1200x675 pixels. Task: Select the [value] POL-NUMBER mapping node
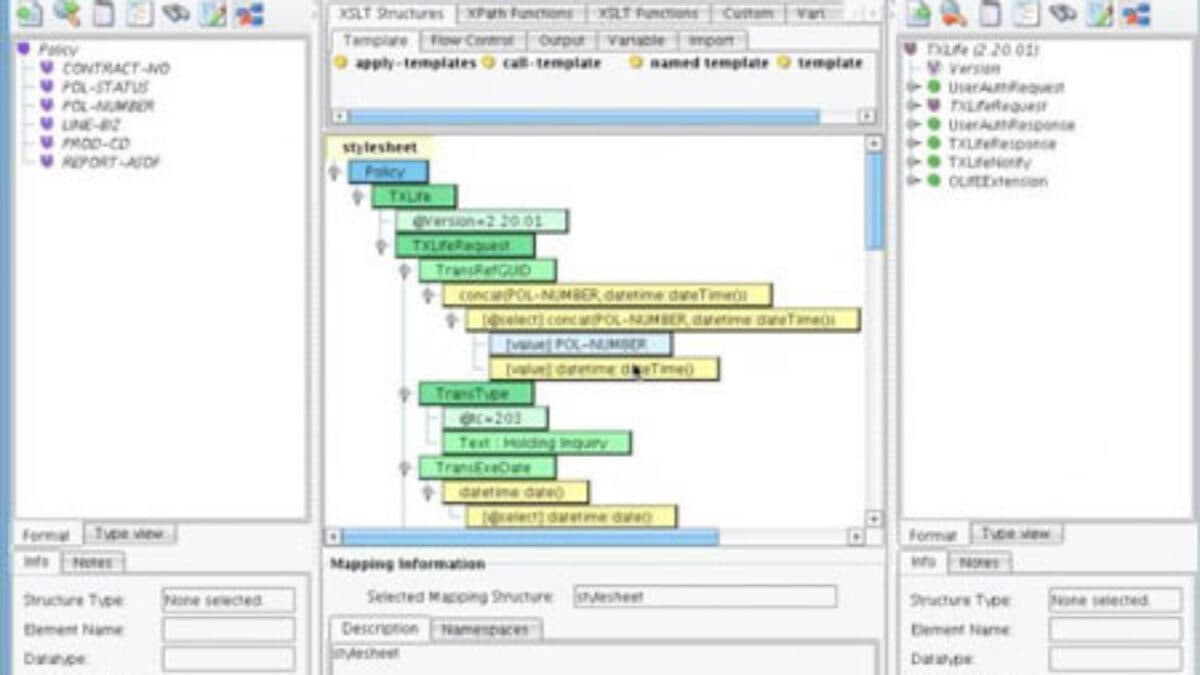click(580, 345)
